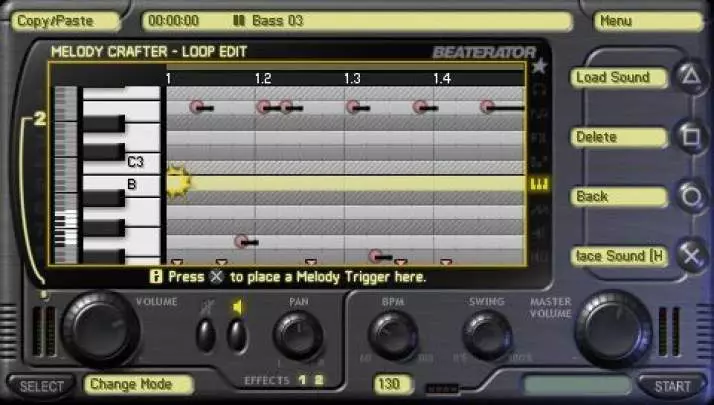Screen dimensions: 714x405
Task: Click the triangle button icon beside Load Sound
Action: pos(691,77)
